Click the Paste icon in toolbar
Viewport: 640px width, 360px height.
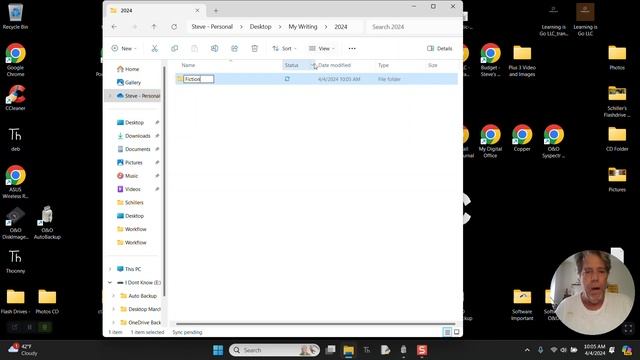pos(194,49)
